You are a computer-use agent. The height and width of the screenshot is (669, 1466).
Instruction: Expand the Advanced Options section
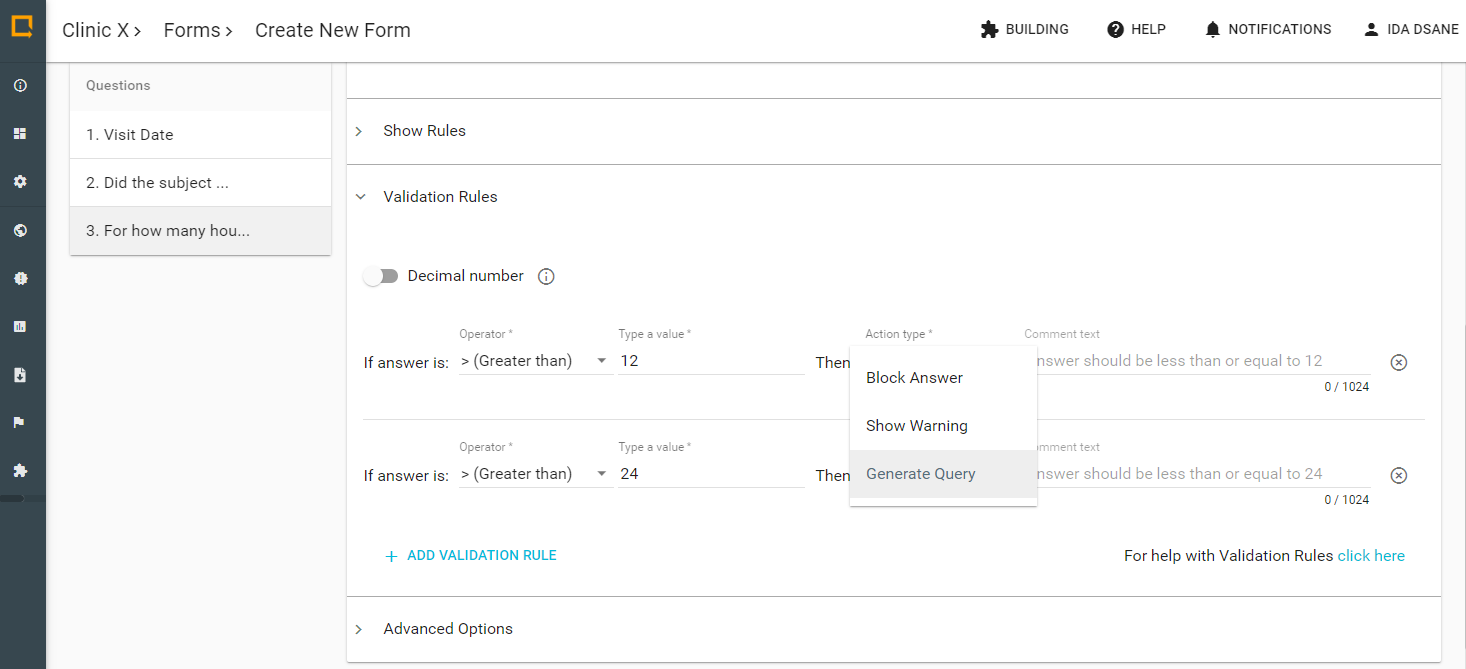(x=447, y=629)
